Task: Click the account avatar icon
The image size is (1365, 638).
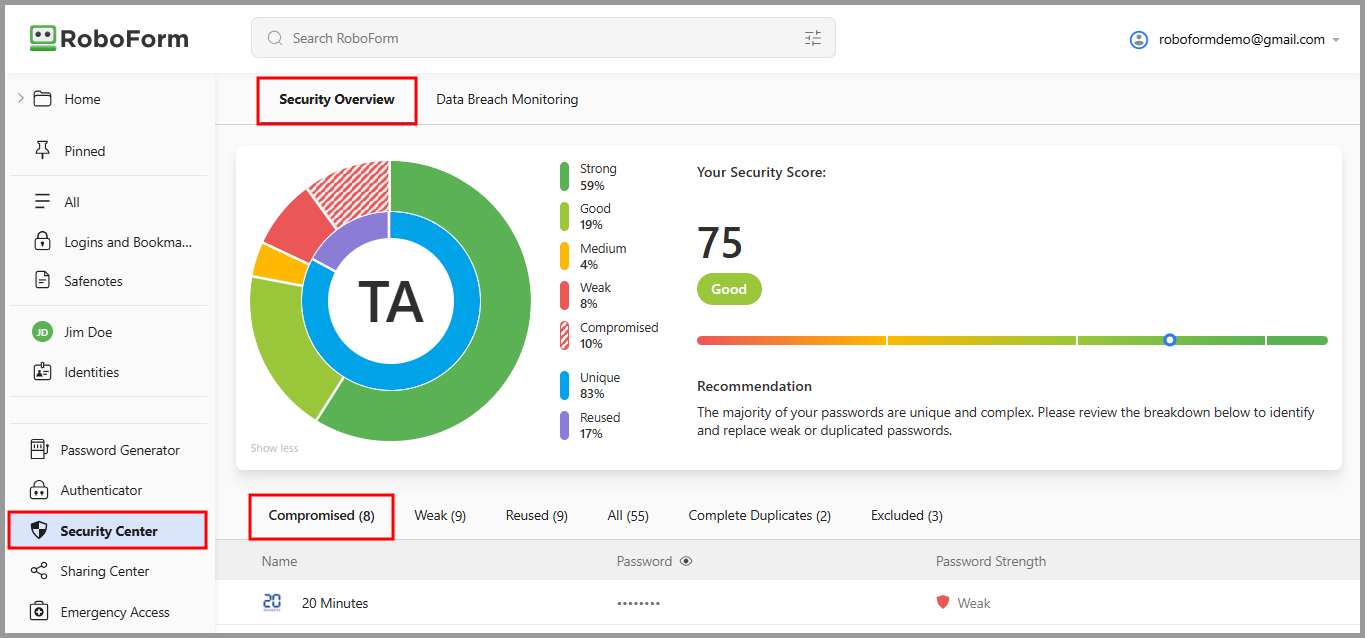Action: [1138, 40]
